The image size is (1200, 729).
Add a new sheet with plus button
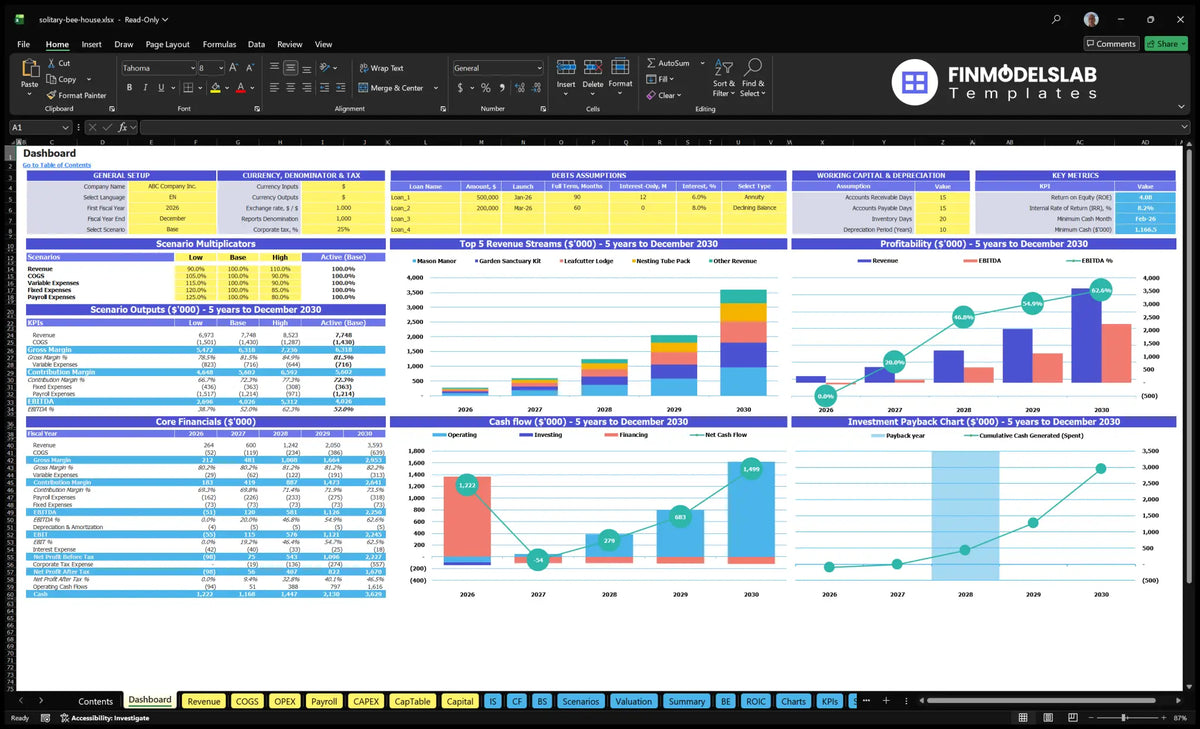[x=884, y=701]
